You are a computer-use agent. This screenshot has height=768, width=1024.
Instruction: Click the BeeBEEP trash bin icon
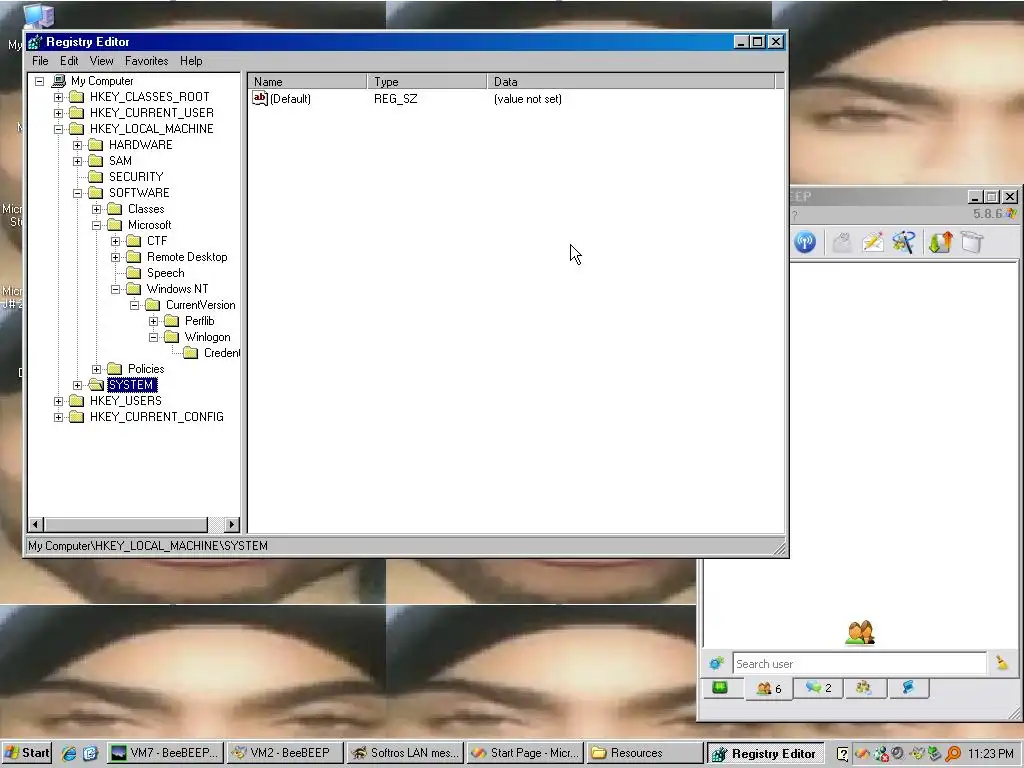pyautogui.click(x=972, y=242)
